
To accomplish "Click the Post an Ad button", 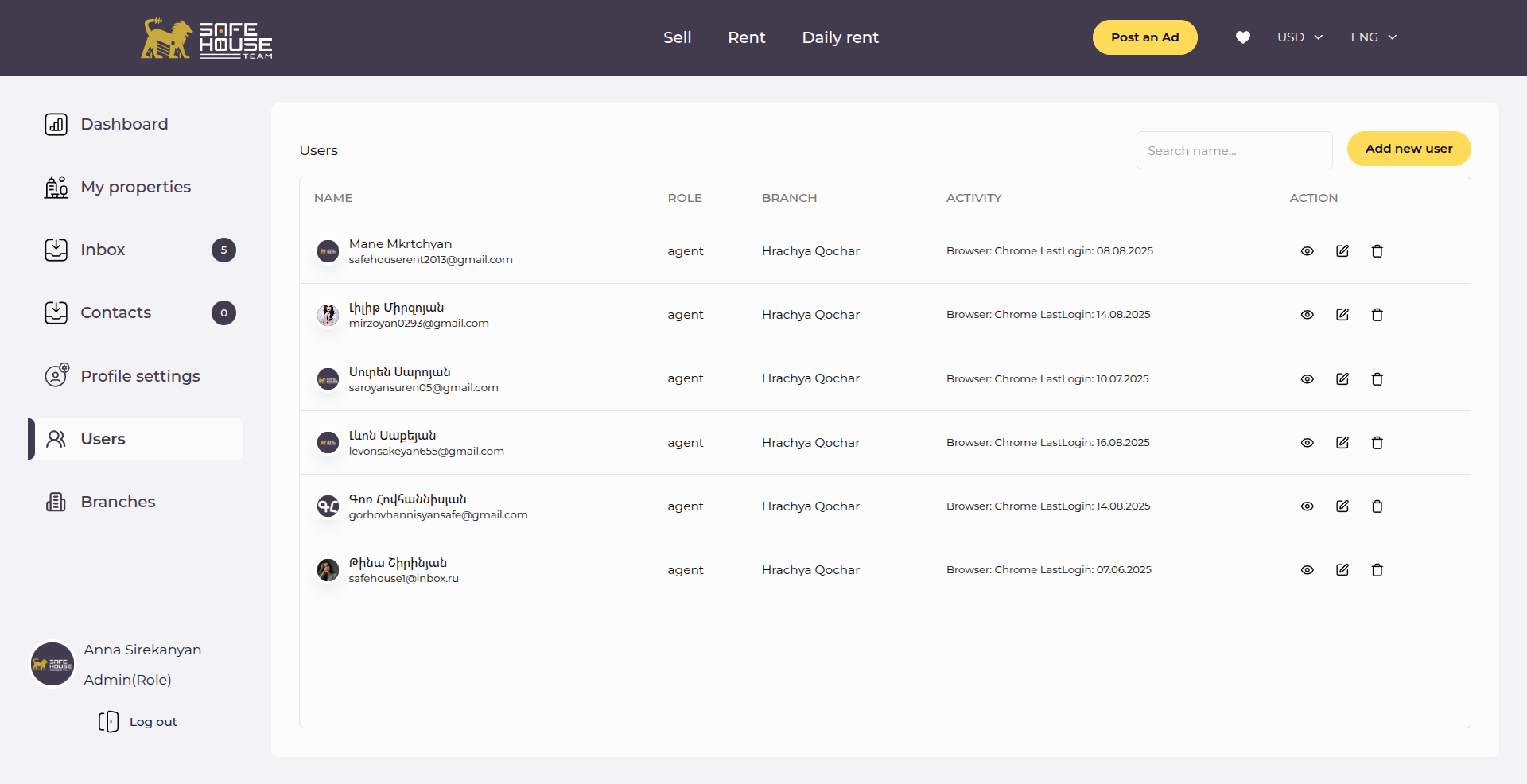I will 1144,37.
